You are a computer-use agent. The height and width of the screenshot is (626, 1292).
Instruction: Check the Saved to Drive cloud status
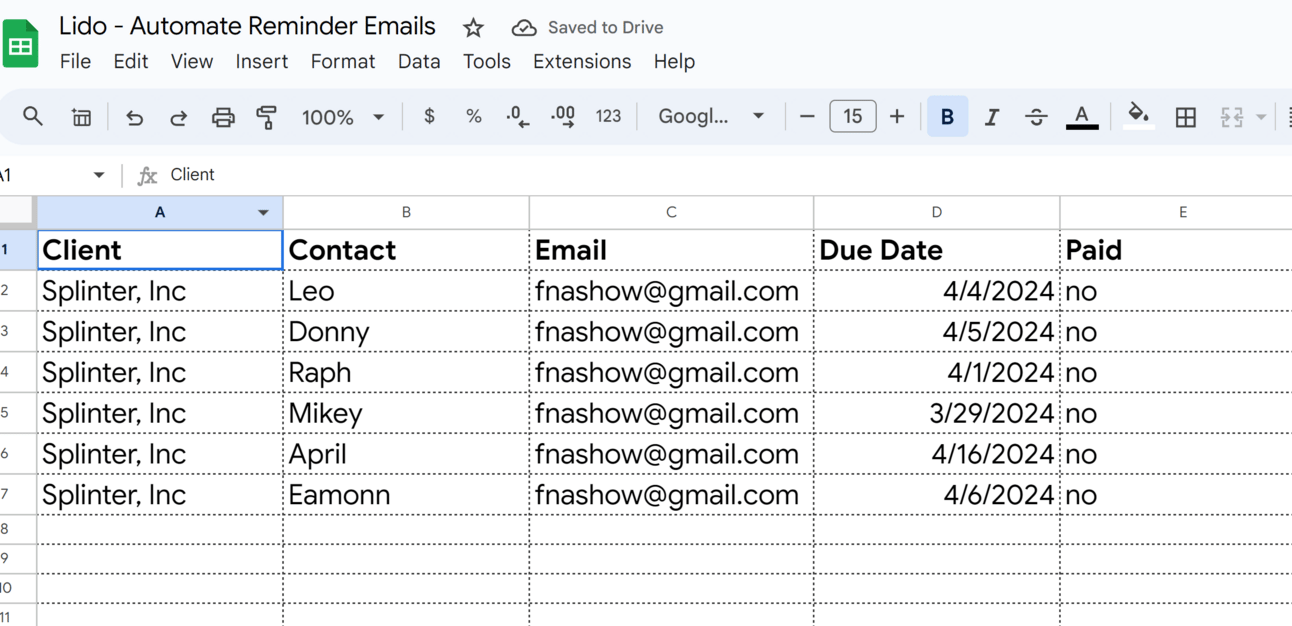pyautogui.click(x=587, y=28)
